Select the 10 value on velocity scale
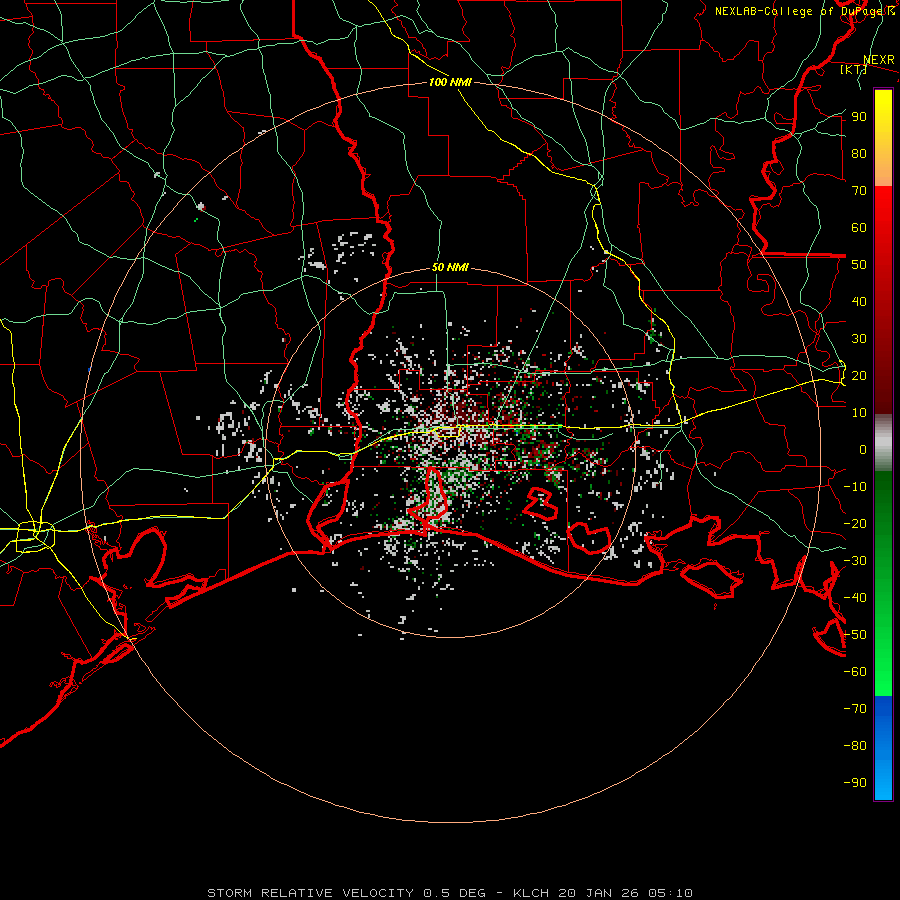 click(x=859, y=413)
